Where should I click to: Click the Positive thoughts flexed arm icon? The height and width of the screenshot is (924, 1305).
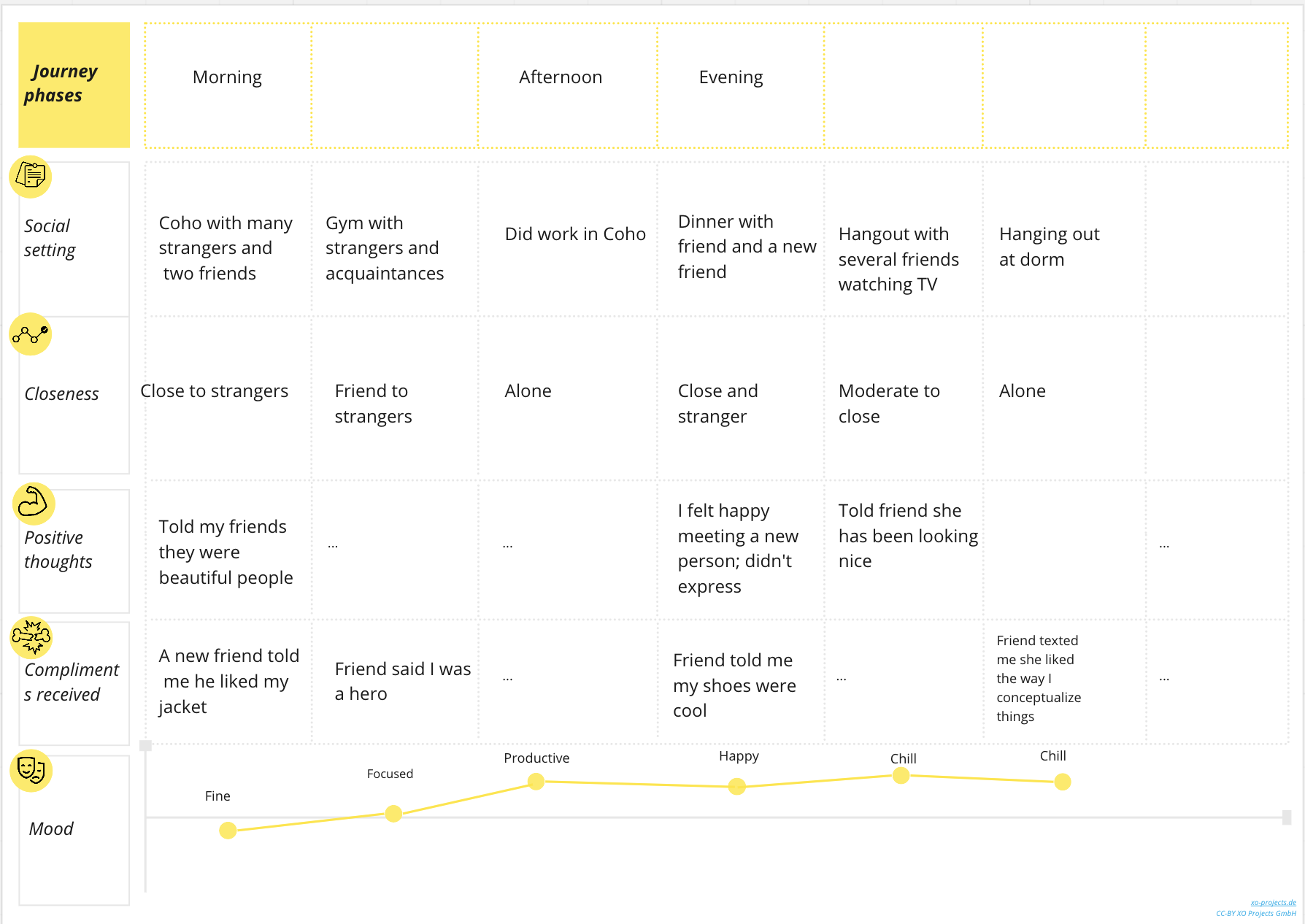pyautogui.click(x=33, y=504)
